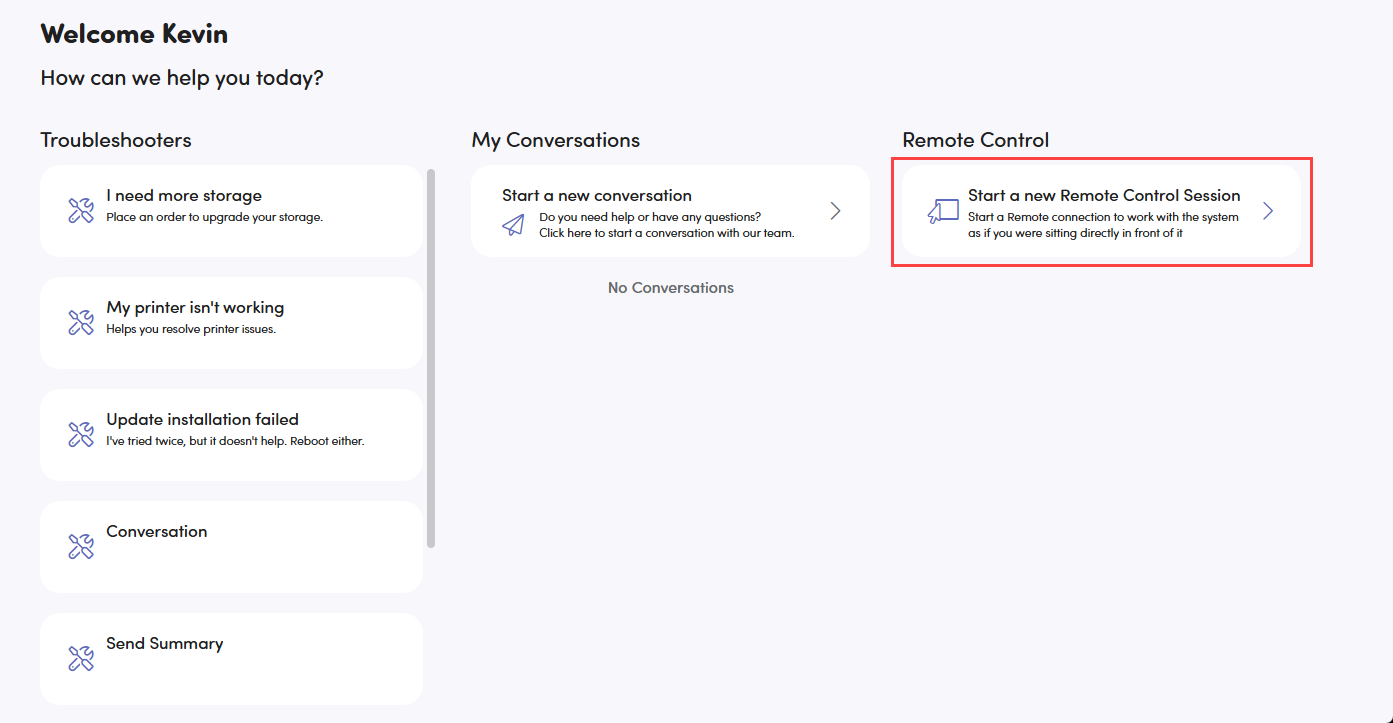Select the Conversation troubleshooter title
1393x723 pixels.
[x=157, y=532]
